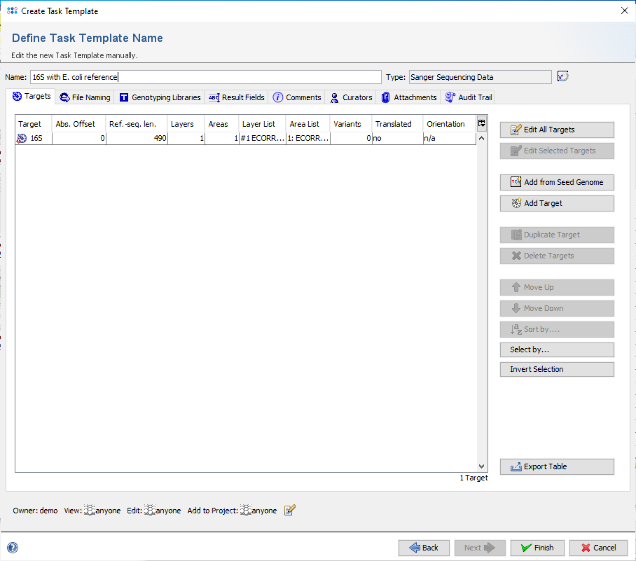Viewport: 636px width, 561px height.
Task: Click the 16S target row icon
Action: point(21,138)
